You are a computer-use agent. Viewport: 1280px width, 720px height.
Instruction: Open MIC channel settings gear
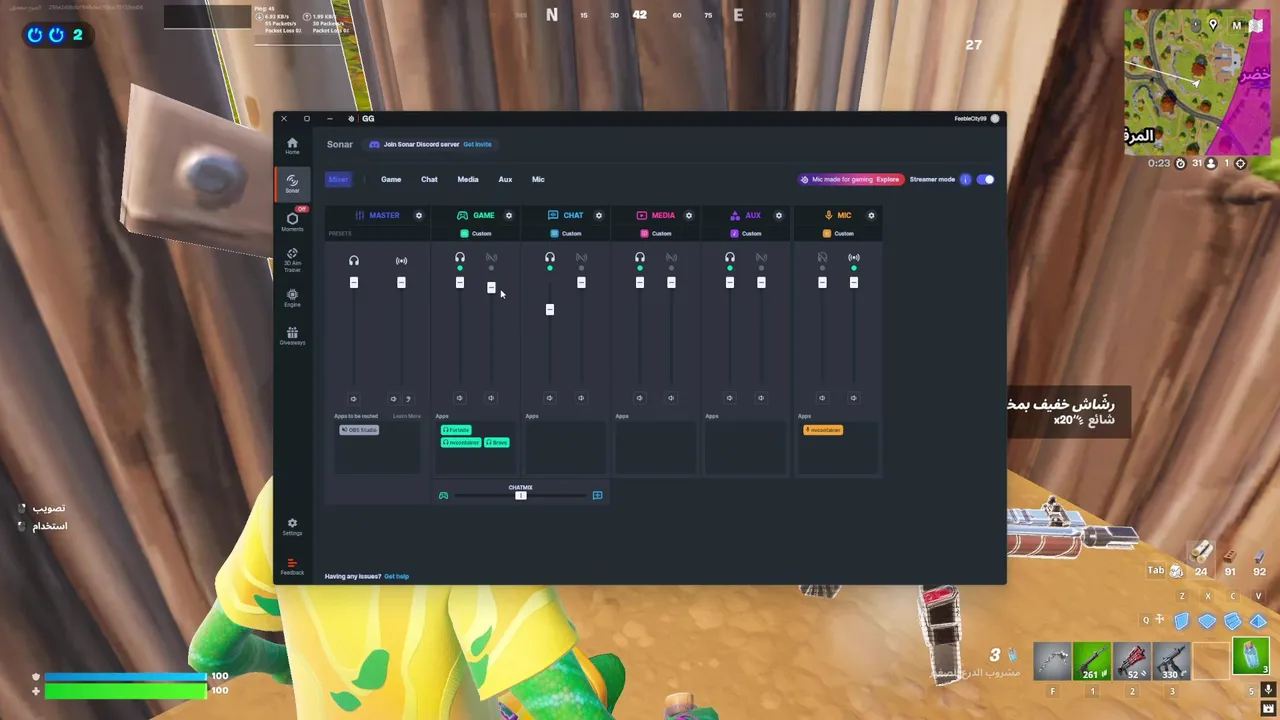pos(871,215)
